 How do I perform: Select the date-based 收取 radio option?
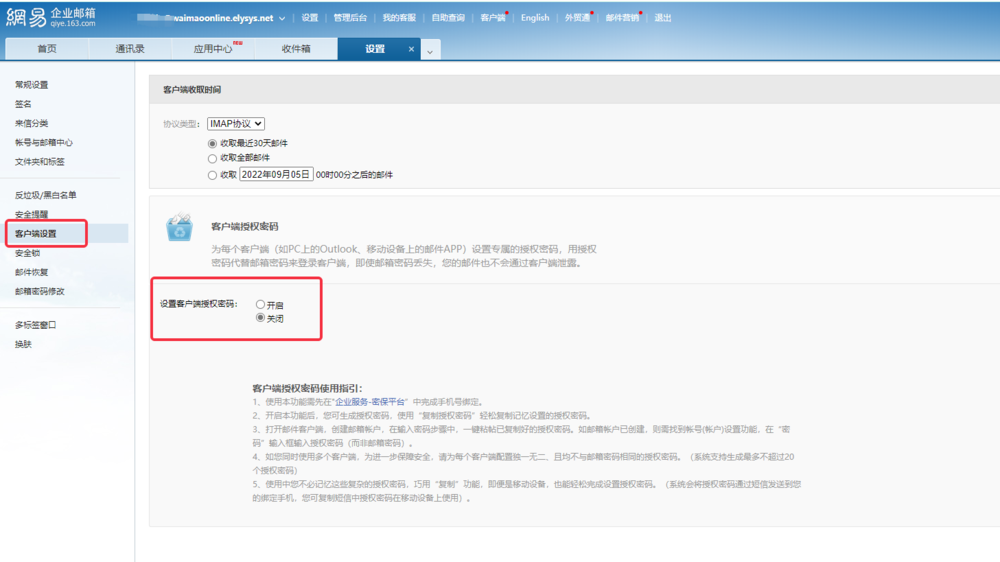[x=212, y=175]
